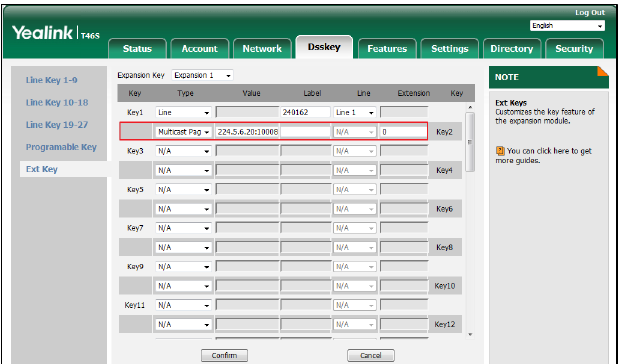Open Key1 Line dropdown showing Line 1
Image resolution: width=620 pixels, height=364 pixels.
(355, 113)
